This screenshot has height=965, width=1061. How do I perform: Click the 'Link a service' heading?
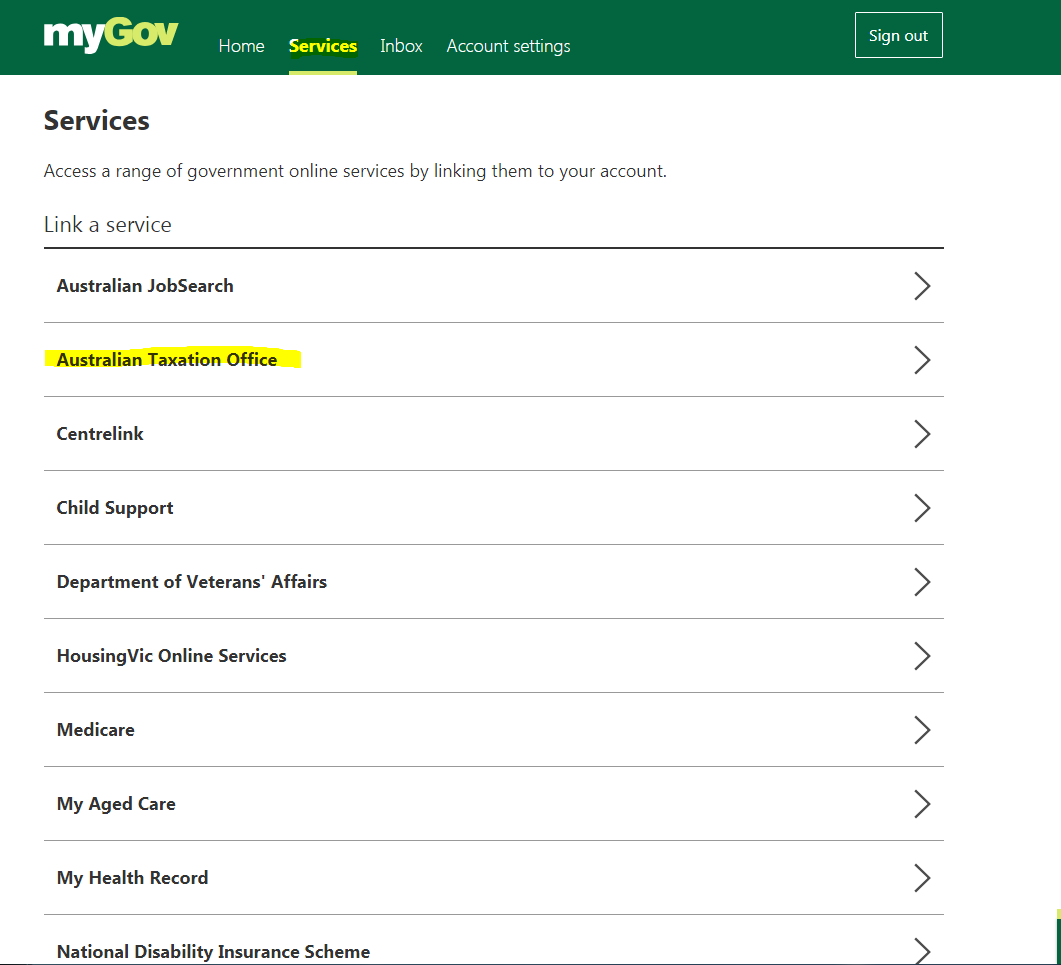(108, 225)
